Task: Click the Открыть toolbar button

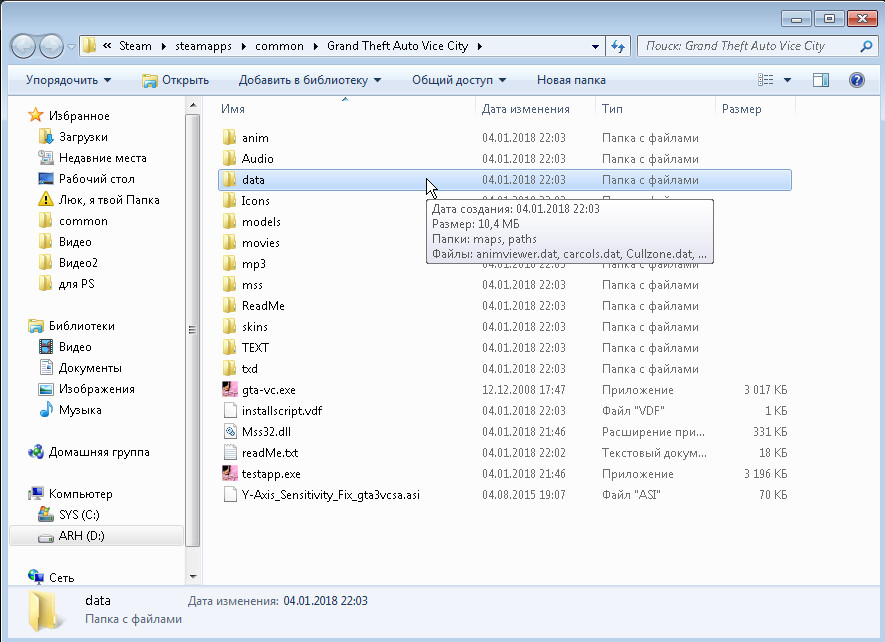Action: pyautogui.click(x=176, y=80)
